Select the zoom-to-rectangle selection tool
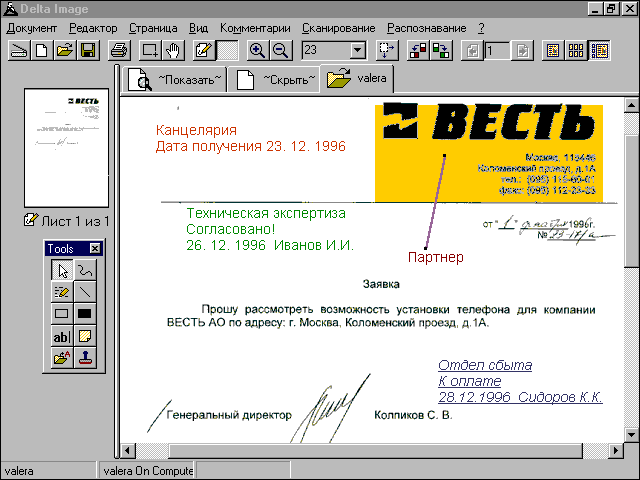Image resolution: width=640 pixels, height=480 pixels. pyautogui.click(x=150, y=51)
